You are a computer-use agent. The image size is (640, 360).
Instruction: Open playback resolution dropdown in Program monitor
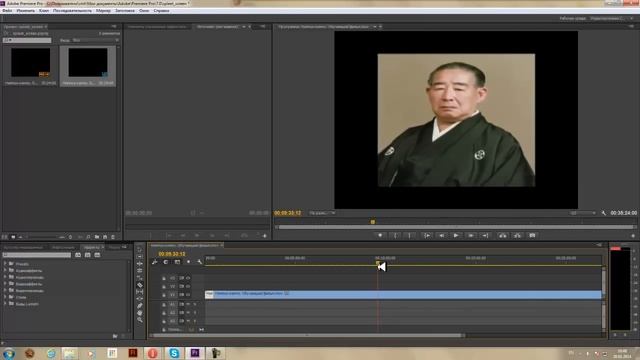point(582,213)
